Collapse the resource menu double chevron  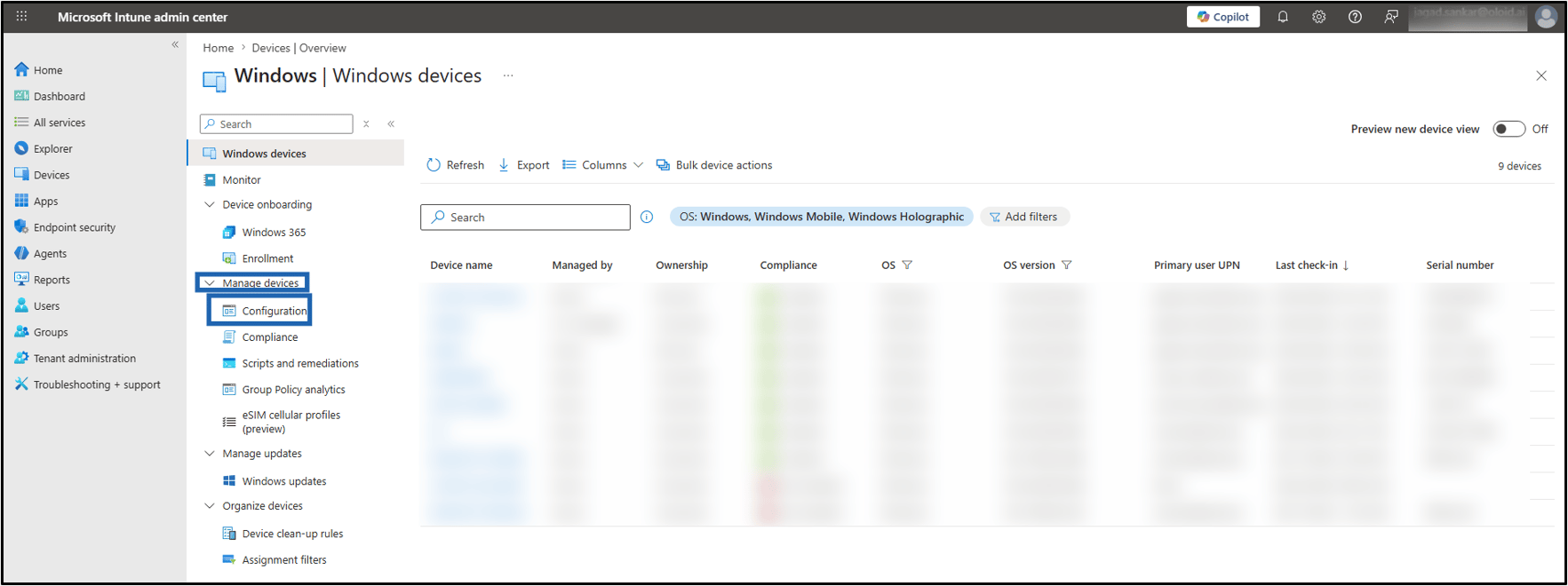pos(391,123)
